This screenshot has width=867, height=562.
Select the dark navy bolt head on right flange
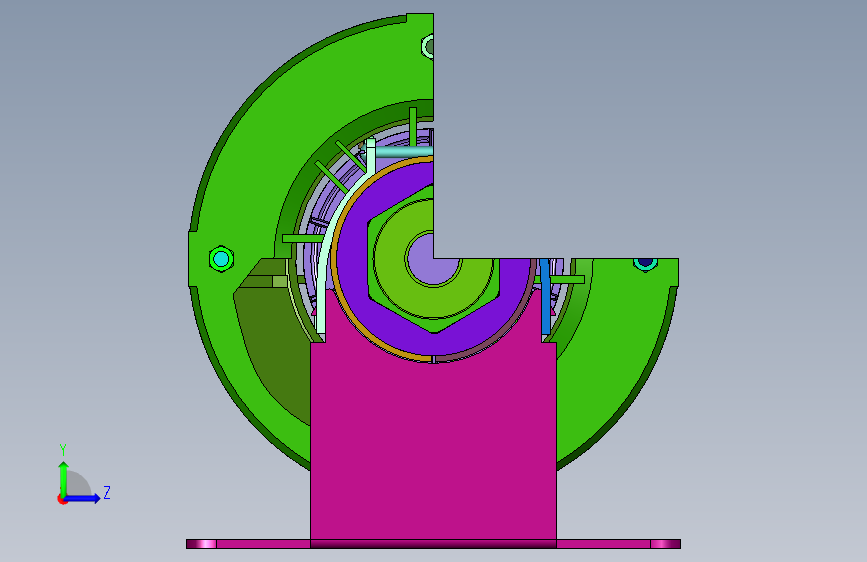(x=645, y=263)
